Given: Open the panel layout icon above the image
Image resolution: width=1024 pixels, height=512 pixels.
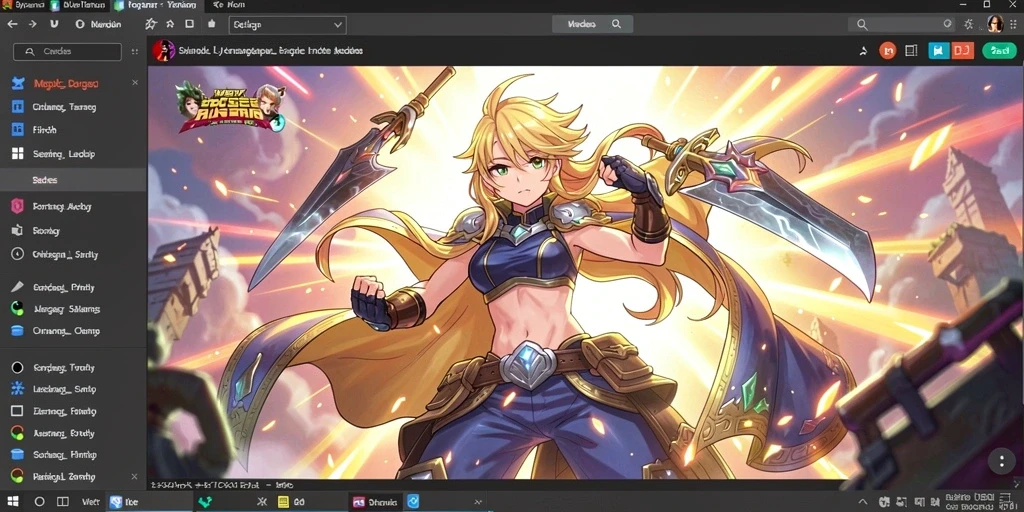Looking at the screenshot, I should click(x=911, y=51).
